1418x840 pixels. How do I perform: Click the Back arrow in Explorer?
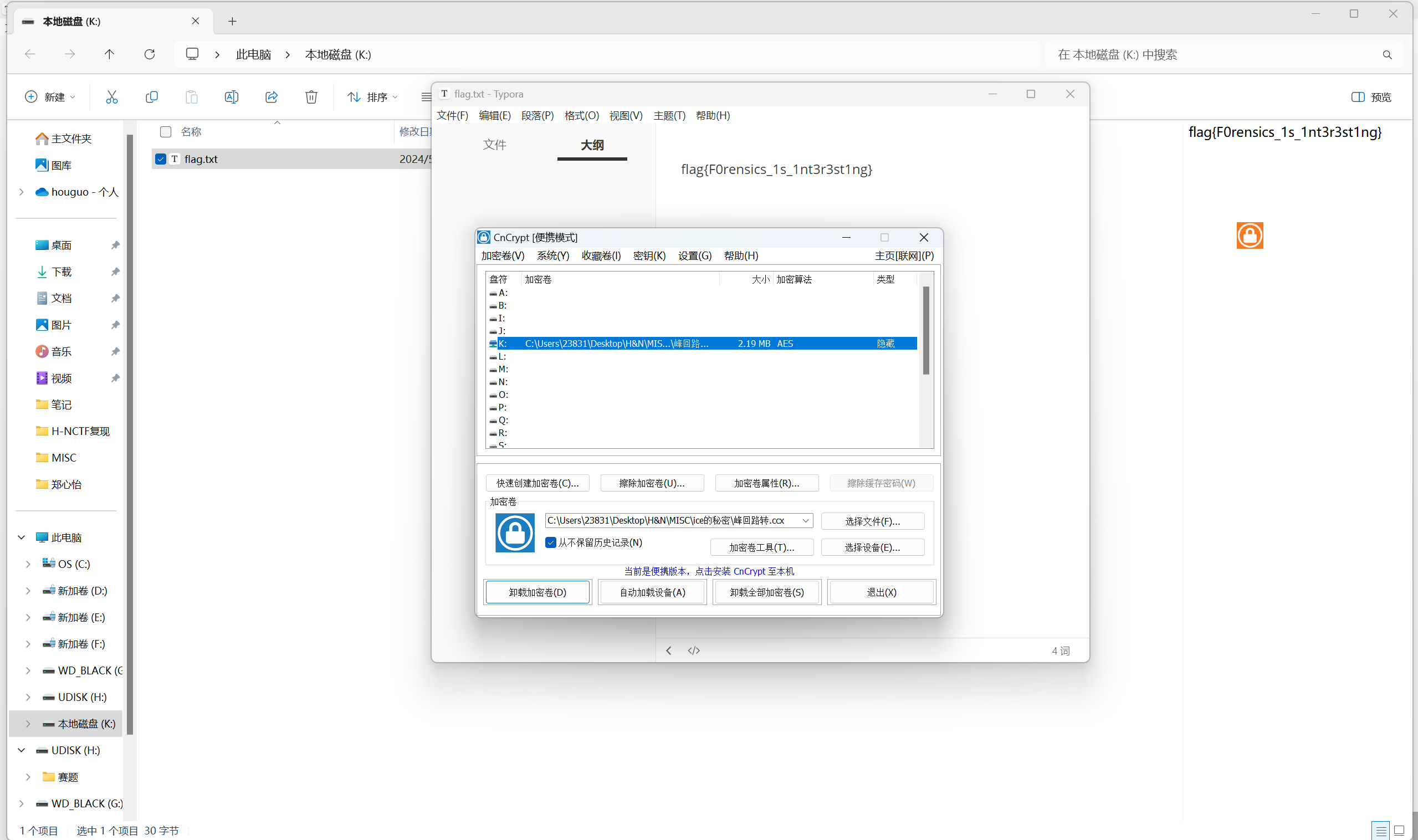[x=30, y=54]
